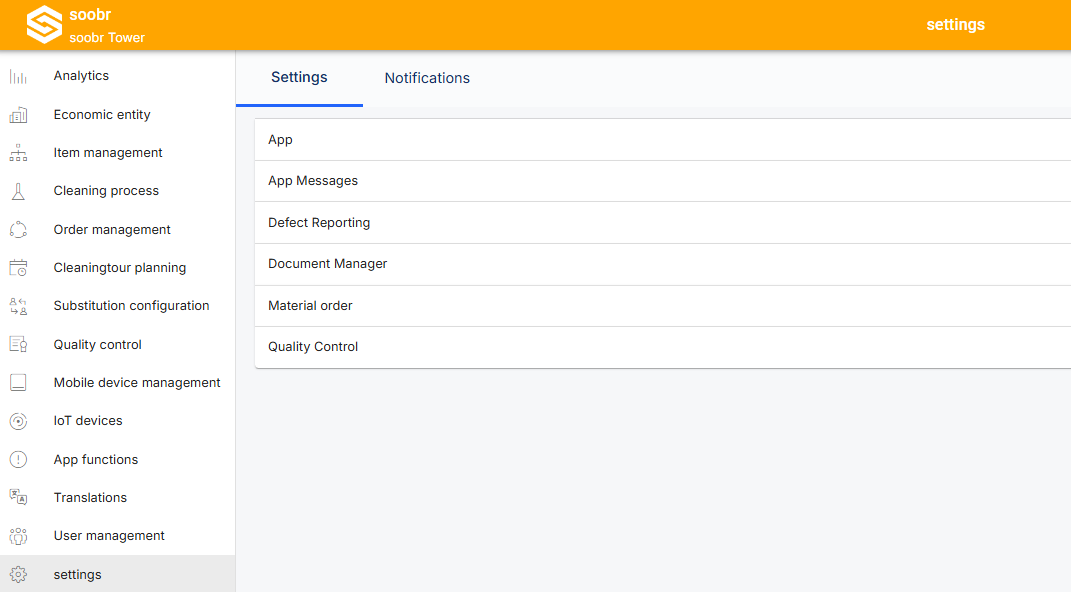The width and height of the screenshot is (1071, 592).
Task: Click the soobr logo icon
Action: [44, 25]
